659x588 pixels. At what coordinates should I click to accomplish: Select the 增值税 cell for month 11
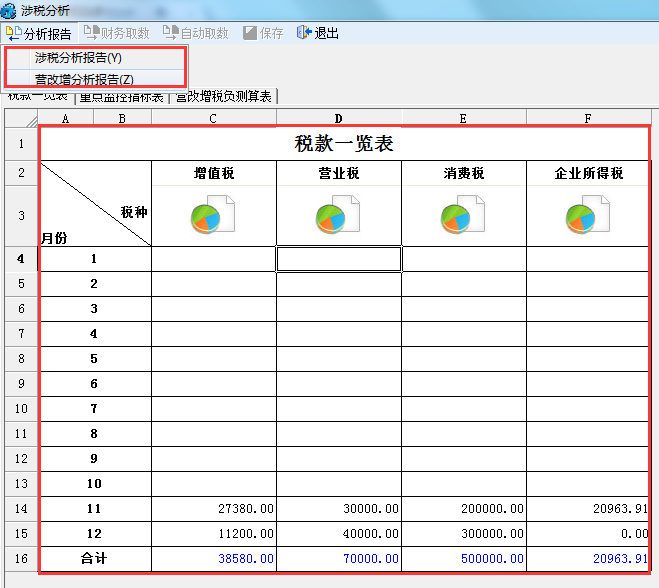pos(213,509)
